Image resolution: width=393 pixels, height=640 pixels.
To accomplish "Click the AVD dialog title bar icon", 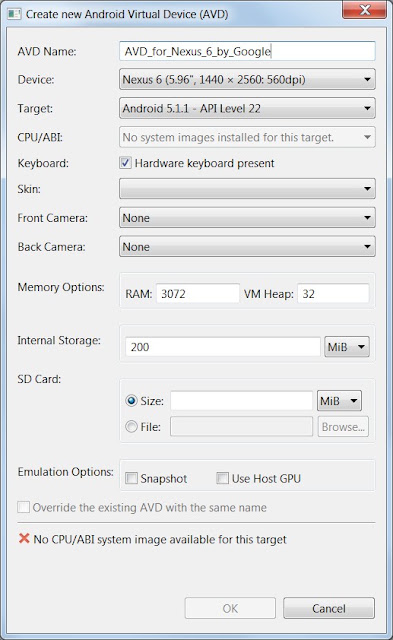I will [14, 14].
